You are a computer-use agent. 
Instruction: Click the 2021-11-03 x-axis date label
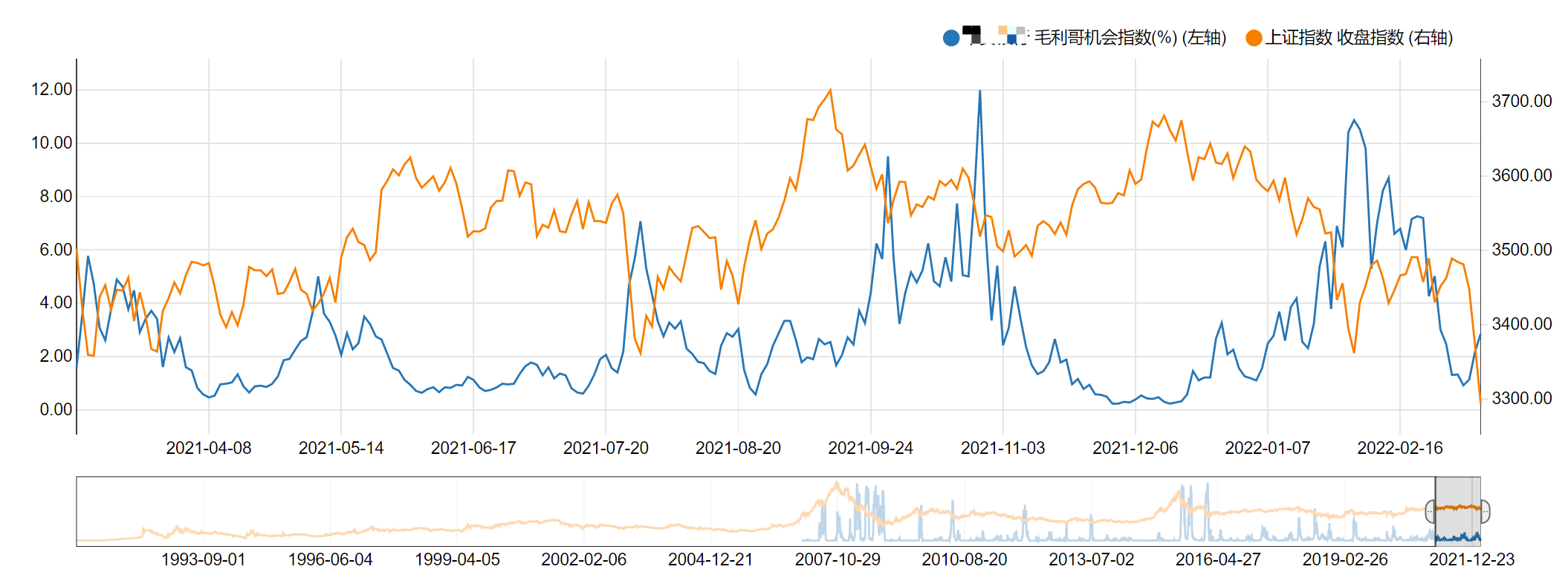click(x=1002, y=448)
